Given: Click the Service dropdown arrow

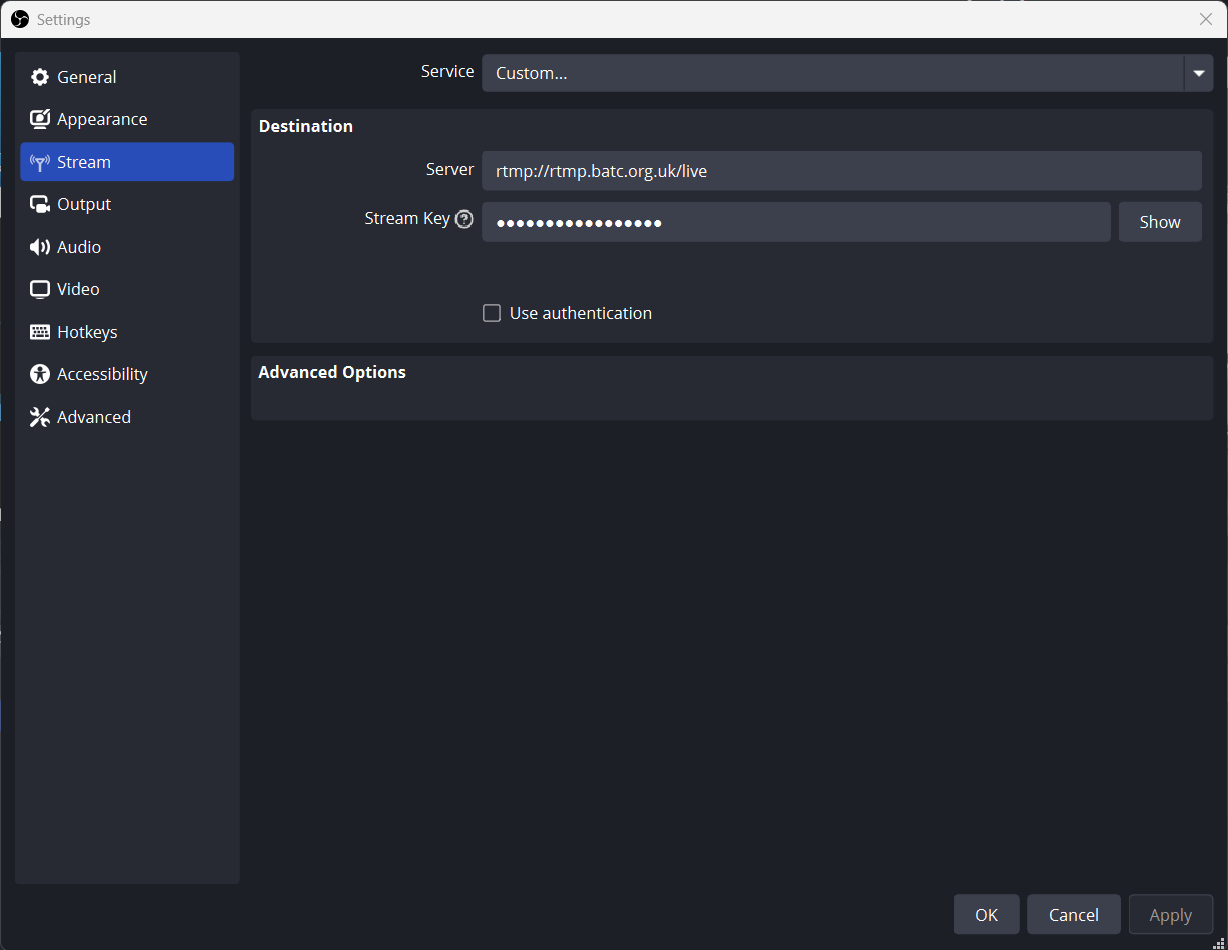Looking at the screenshot, I should tap(1198, 72).
